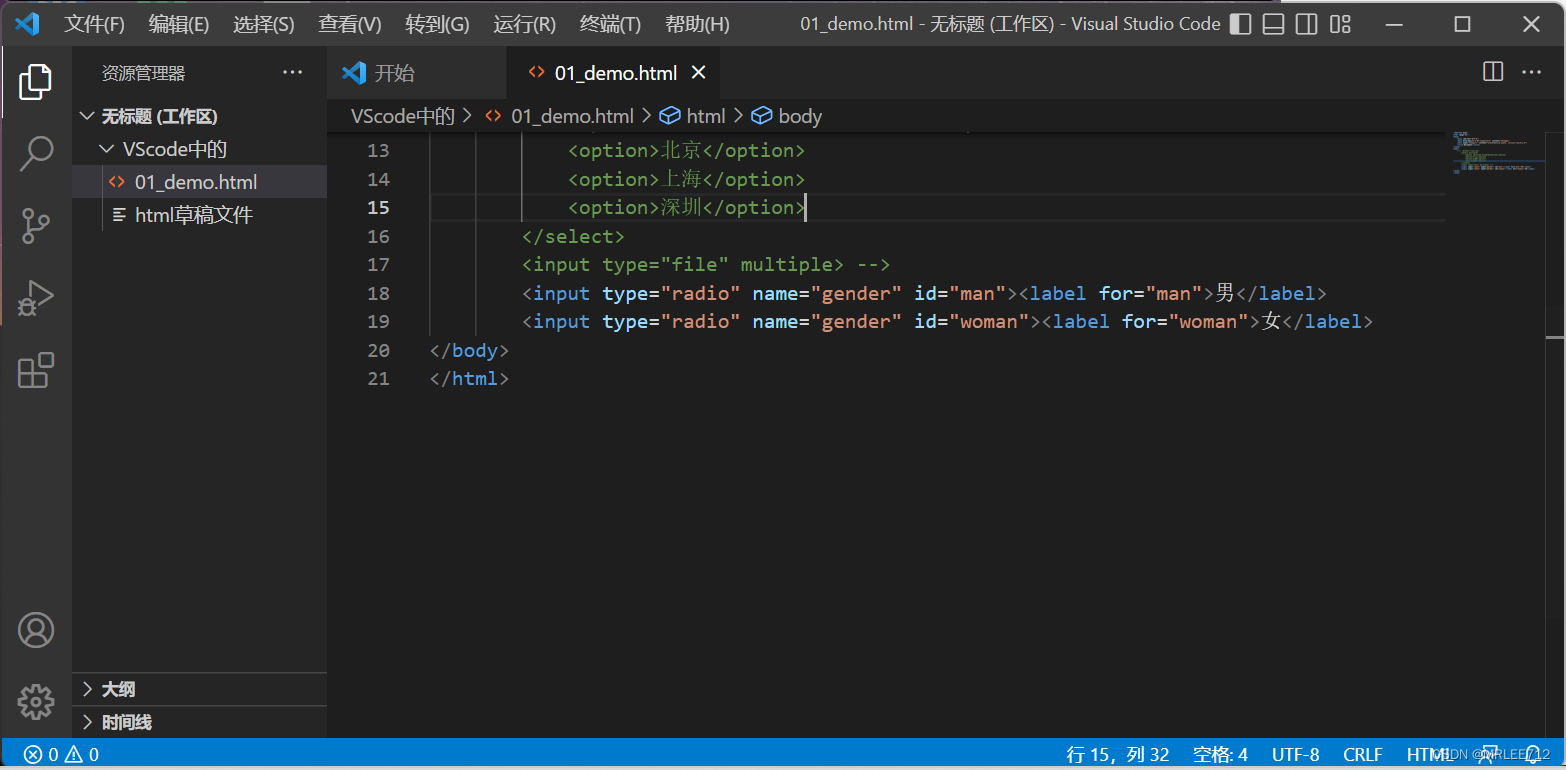Change indentation via 空格: 4
The width and height of the screenshot is (1566, 770).
(1220, 754)
